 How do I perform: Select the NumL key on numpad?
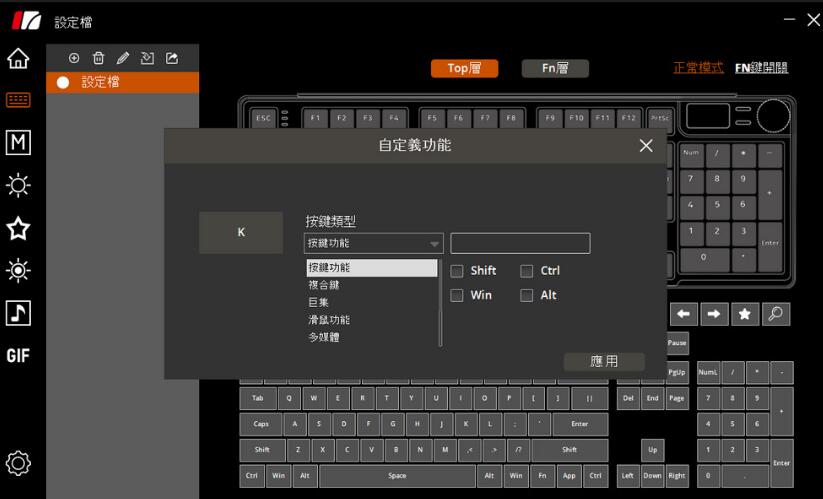point(708,372)
